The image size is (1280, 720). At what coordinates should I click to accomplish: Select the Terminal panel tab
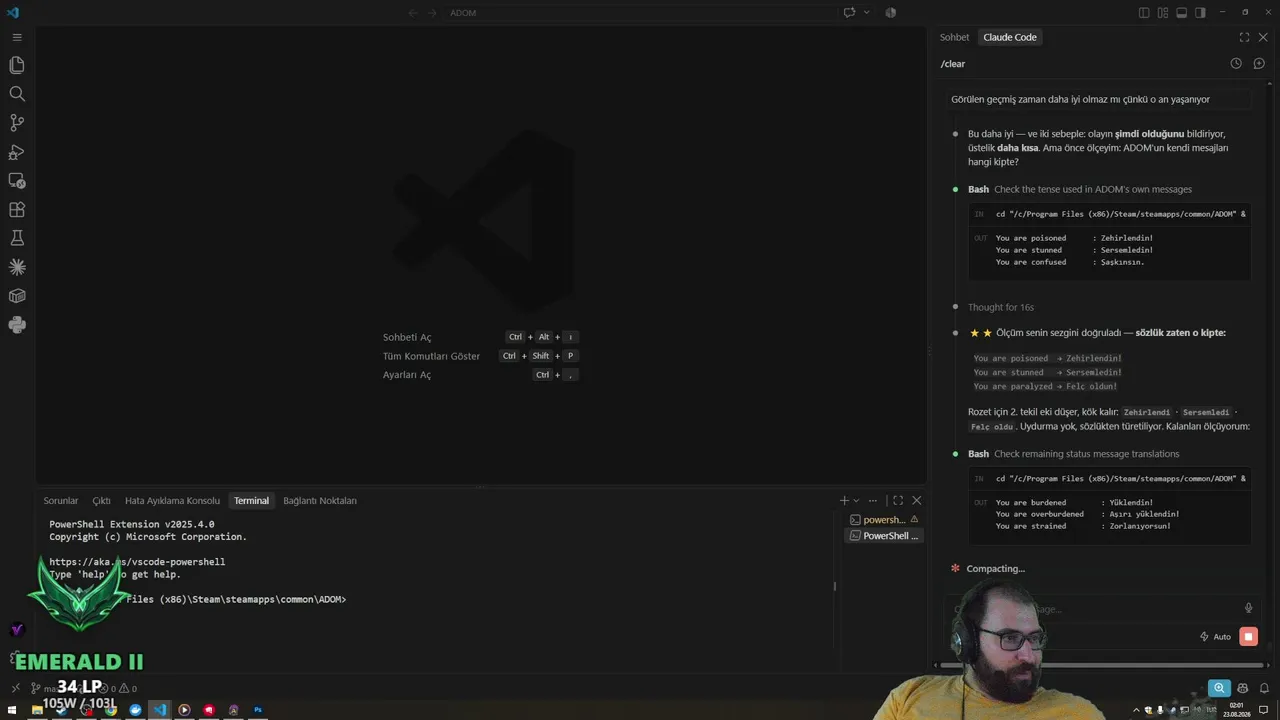point(251,500)
